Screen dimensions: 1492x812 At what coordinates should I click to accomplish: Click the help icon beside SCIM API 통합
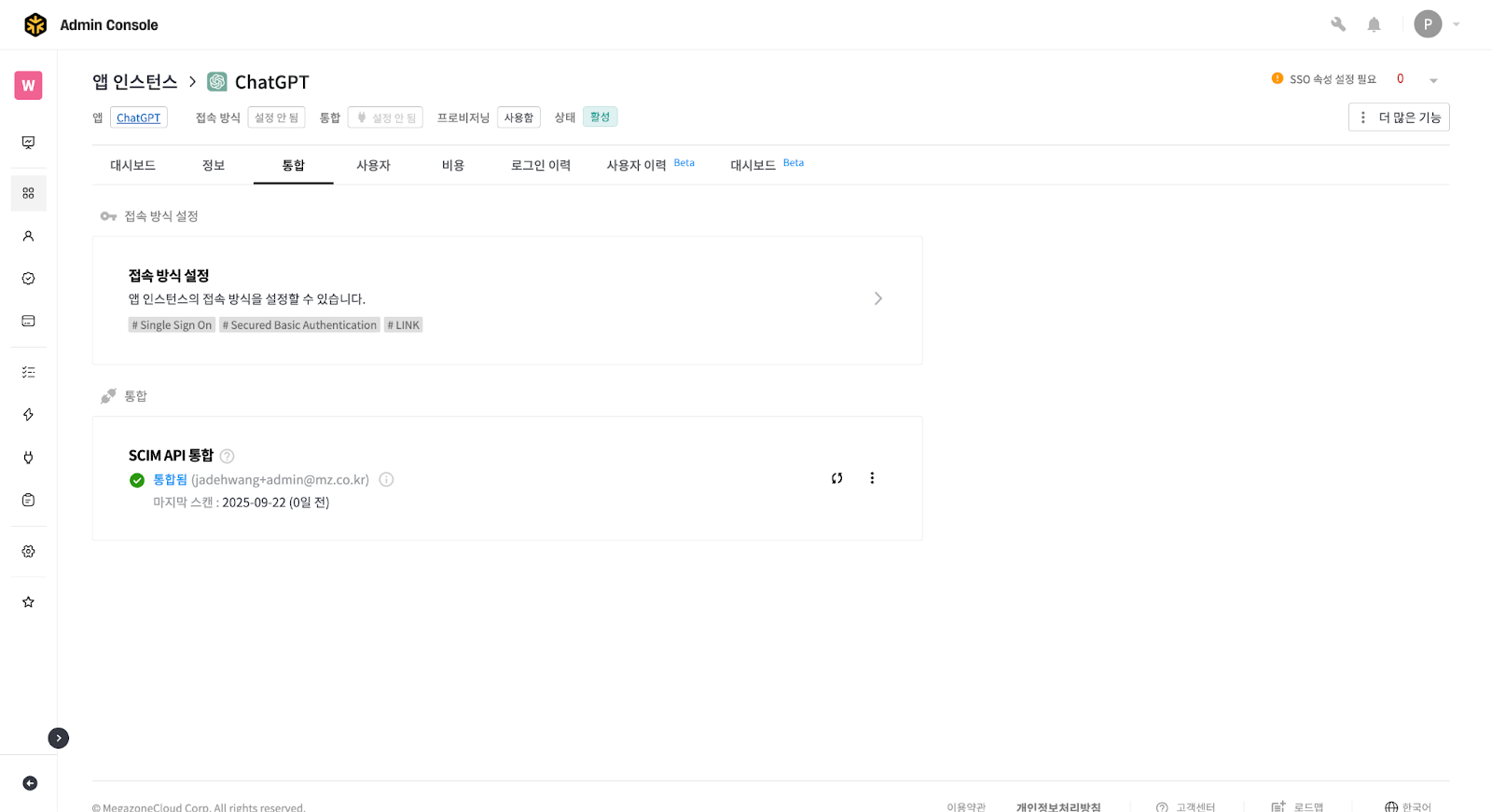pos(227,456)
